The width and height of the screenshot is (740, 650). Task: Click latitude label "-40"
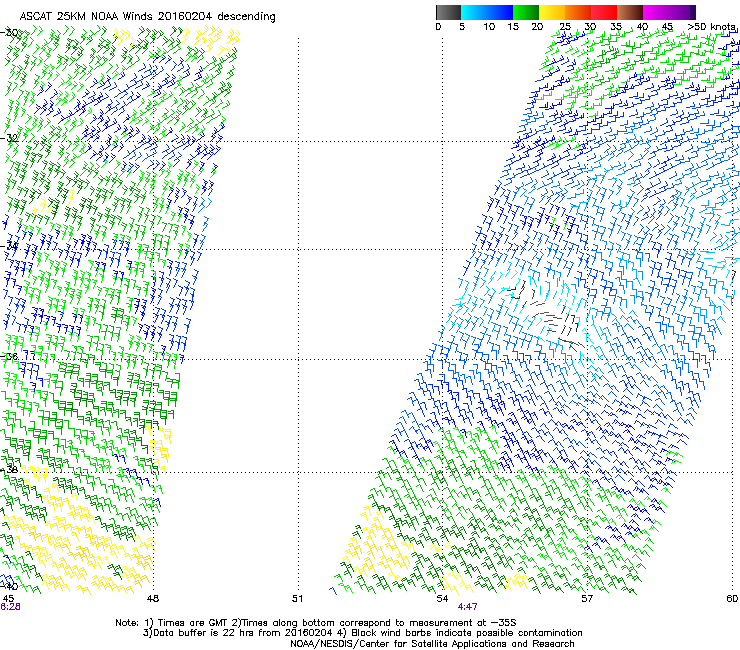9,586
